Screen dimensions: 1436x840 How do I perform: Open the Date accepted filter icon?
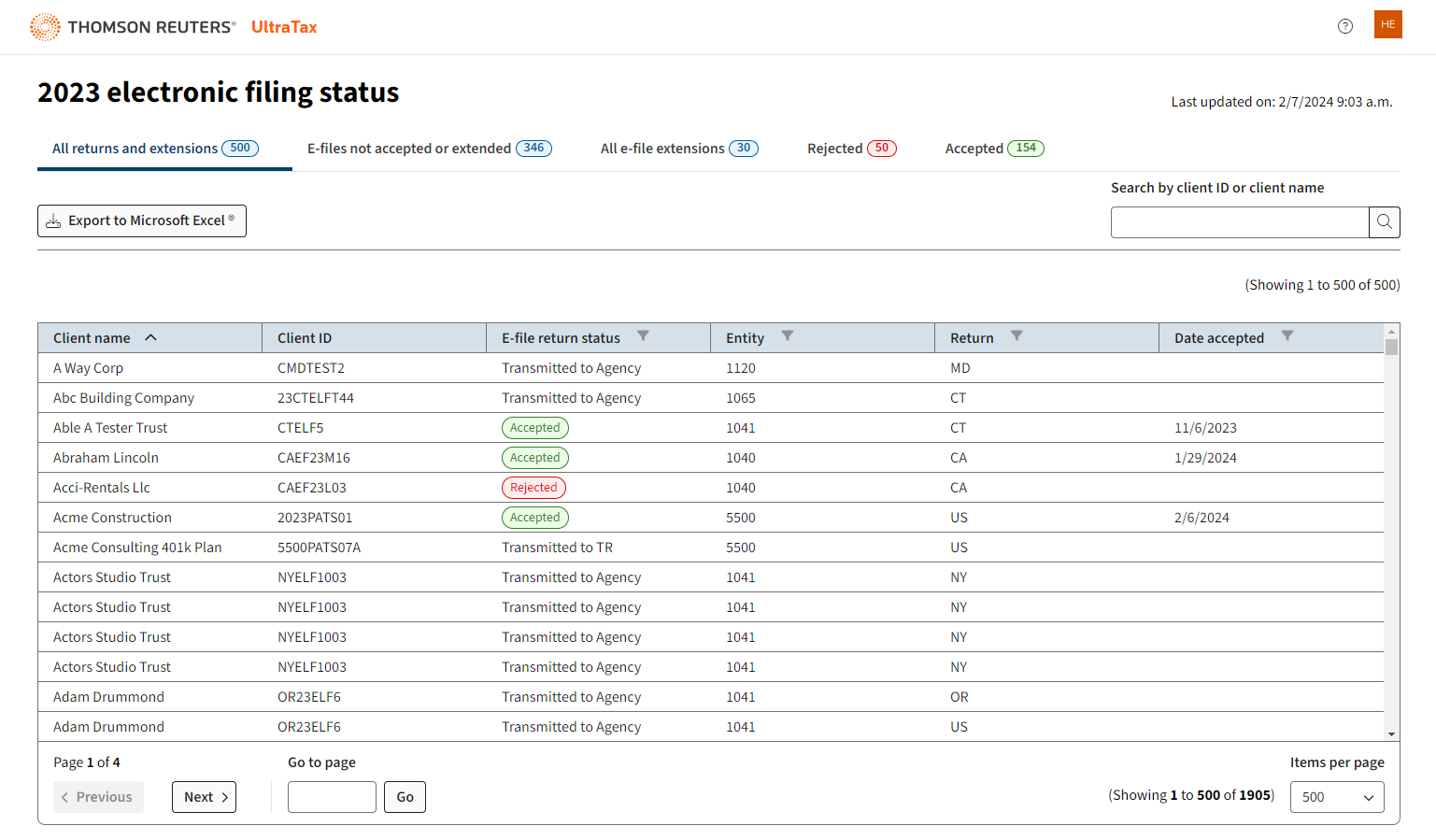1287,336
